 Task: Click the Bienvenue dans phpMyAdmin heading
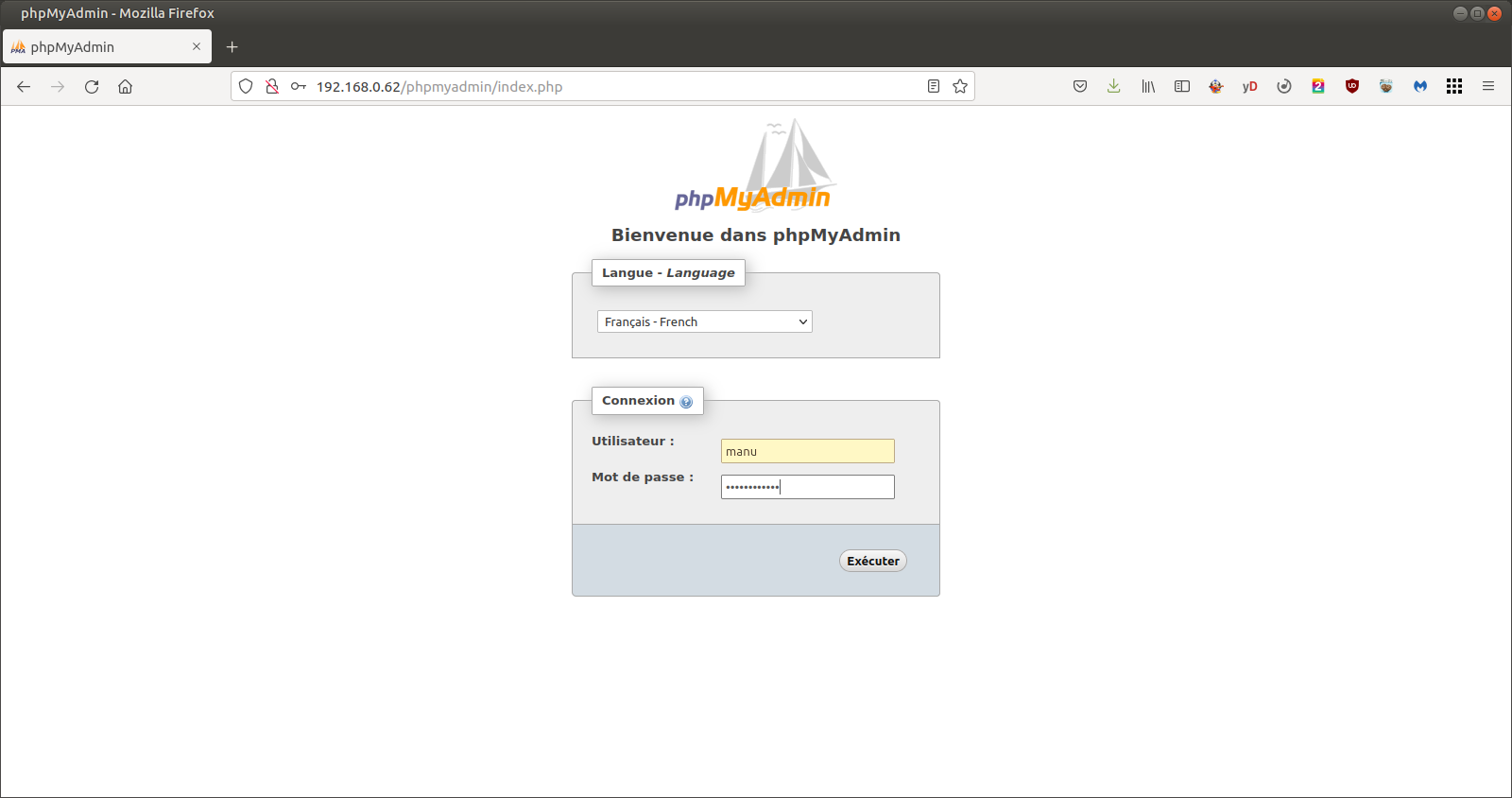(x=756, y=234)
